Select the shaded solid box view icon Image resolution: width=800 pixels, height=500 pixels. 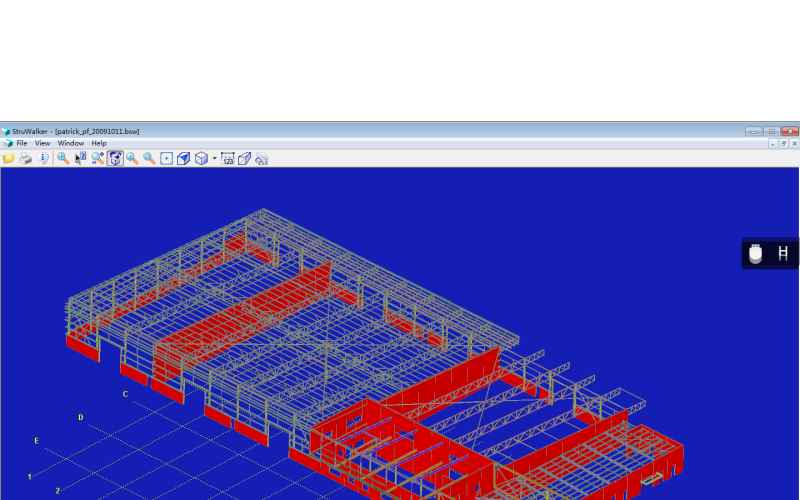(184, 158)
